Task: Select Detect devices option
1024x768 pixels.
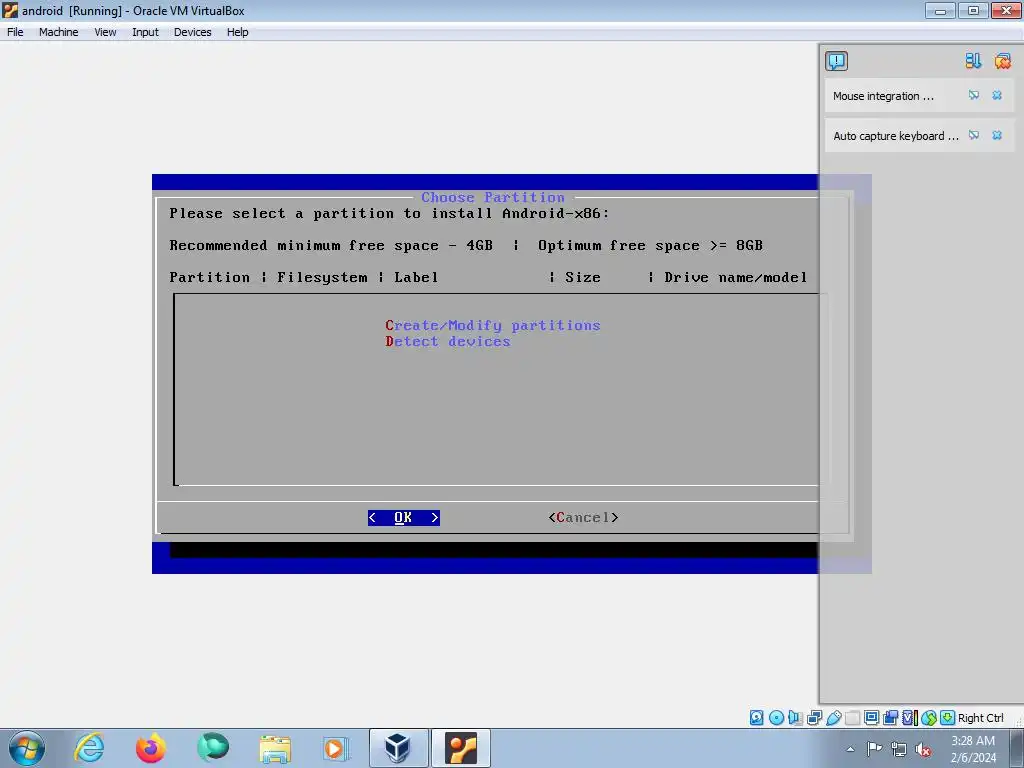Action: point(447,342)
